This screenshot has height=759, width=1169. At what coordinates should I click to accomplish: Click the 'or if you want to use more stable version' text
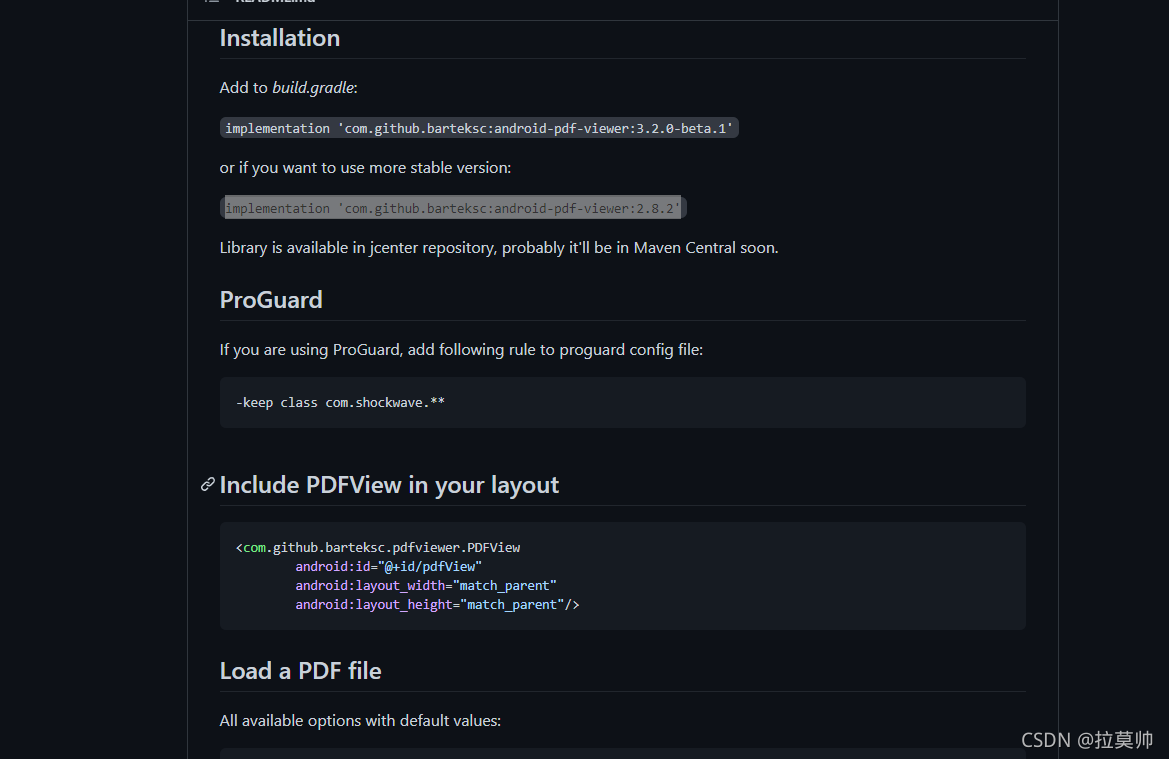point(365,168)
